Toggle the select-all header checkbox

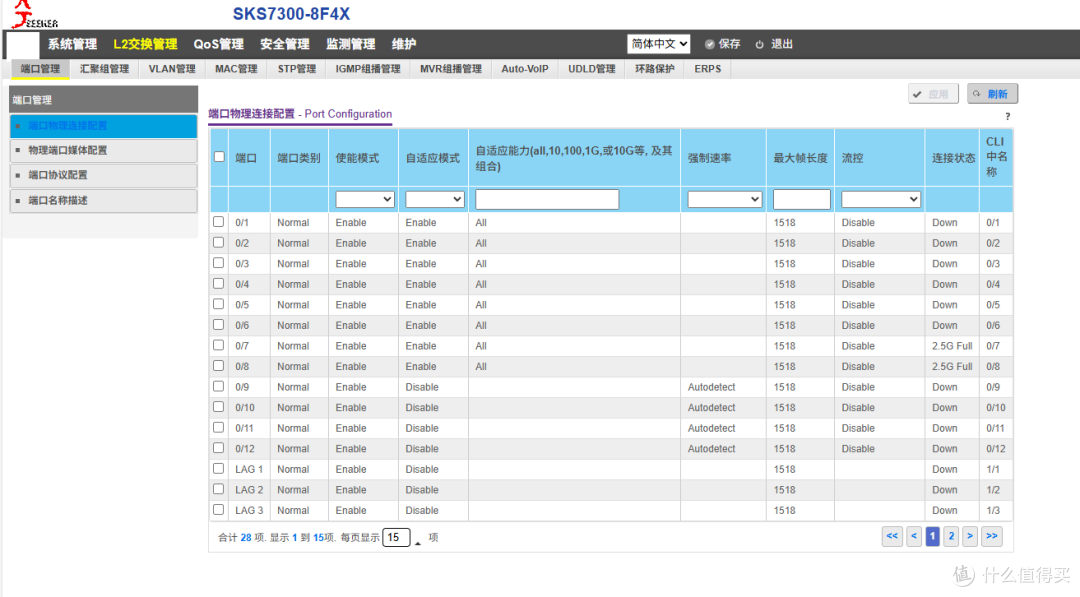(x=219, y=157)
